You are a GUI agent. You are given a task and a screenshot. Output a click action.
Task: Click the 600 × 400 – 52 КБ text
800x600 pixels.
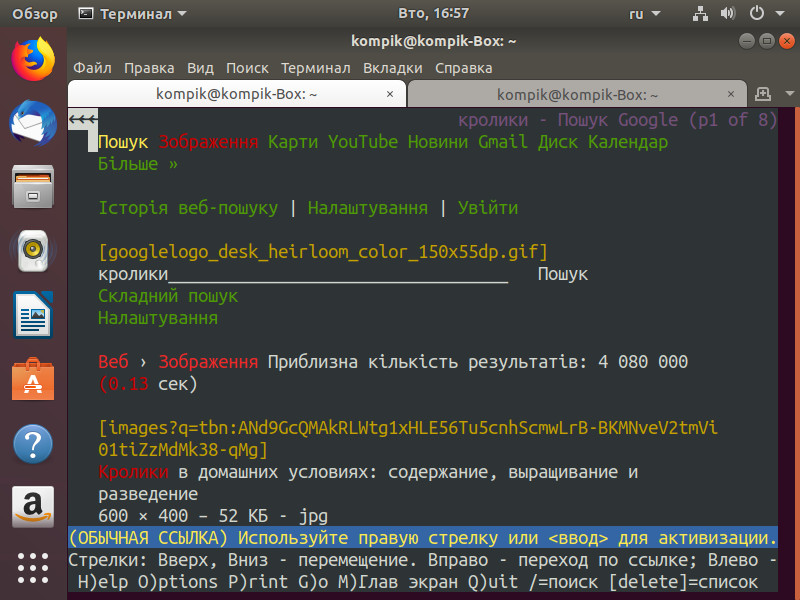click(x=213, y=516)
